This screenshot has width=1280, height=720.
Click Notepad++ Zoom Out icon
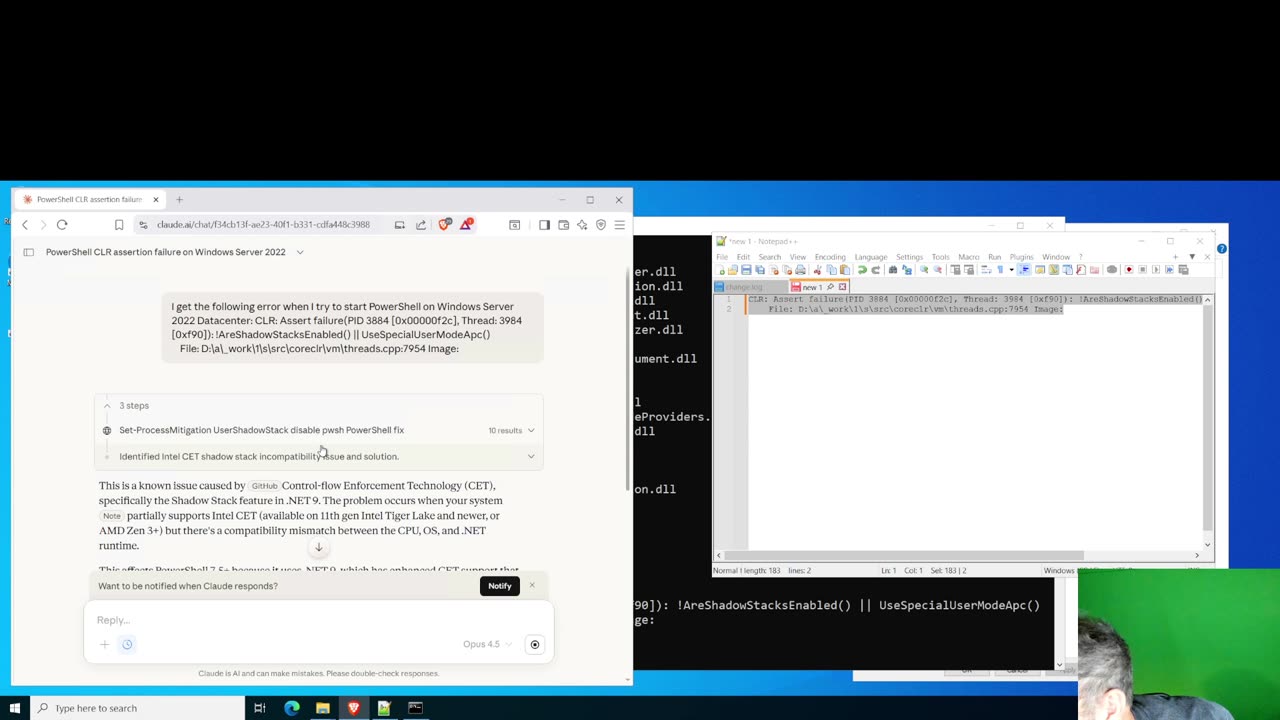coord(937,269)
